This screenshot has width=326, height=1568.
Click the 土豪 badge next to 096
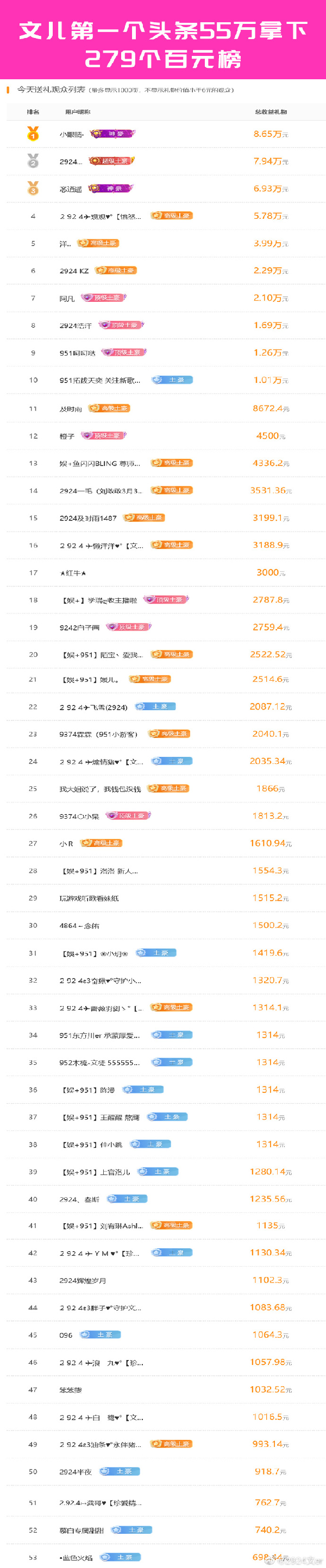(101, 1335)
